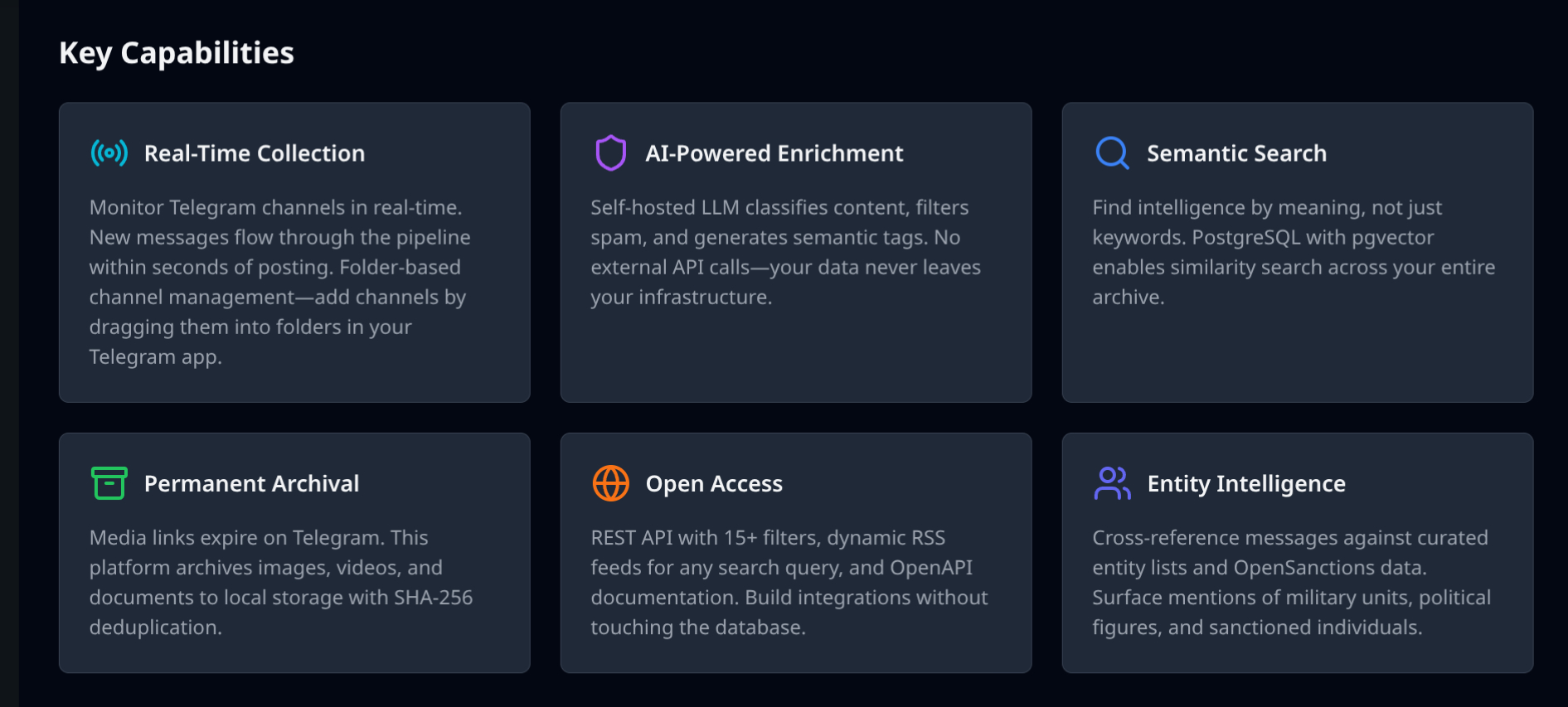Click the green archive box icon
1568x707 pixels.
[109, 483]
